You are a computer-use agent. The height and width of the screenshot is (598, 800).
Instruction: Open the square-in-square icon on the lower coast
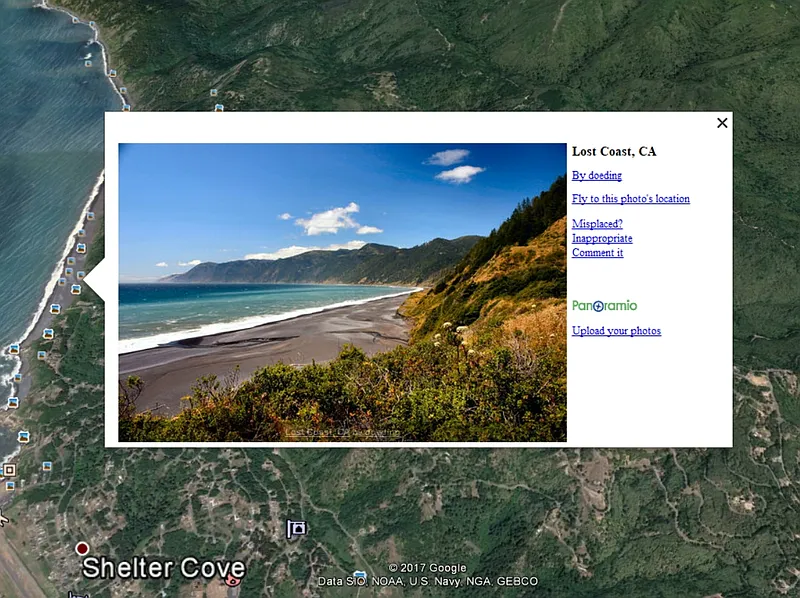[x=9, y=469]
